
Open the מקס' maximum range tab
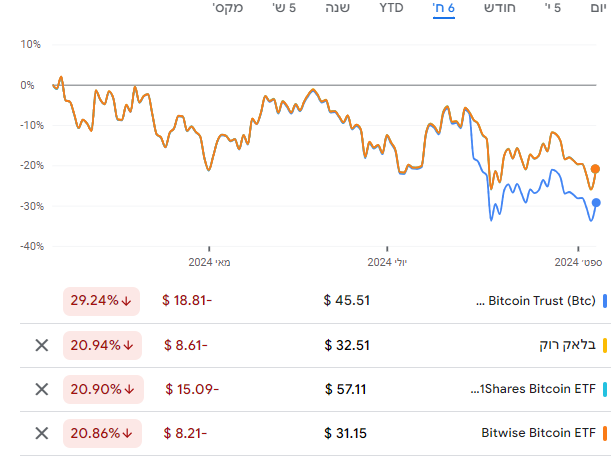pyautogui.click(x=231, y=9)
